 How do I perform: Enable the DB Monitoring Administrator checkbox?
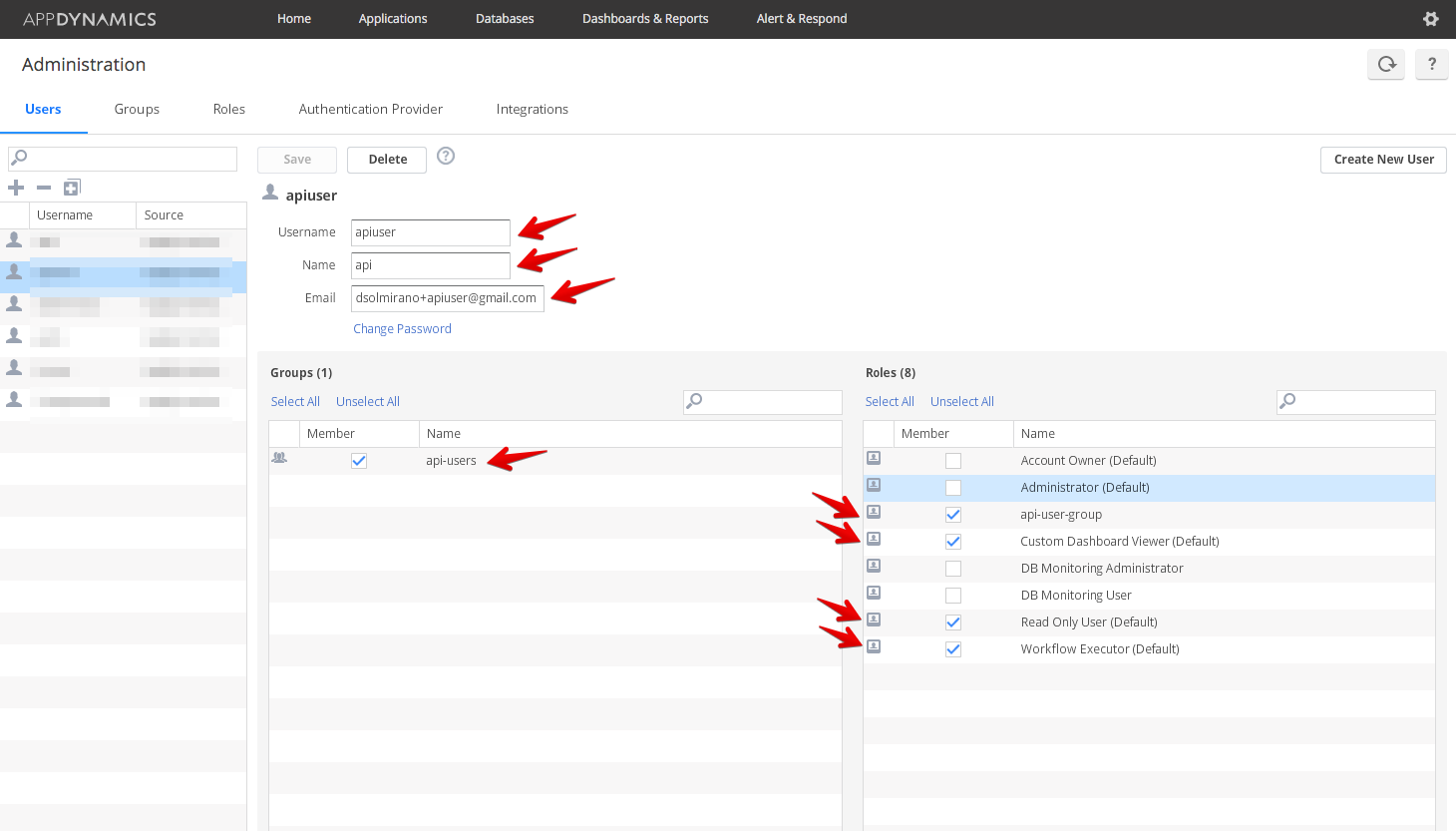(953, 569)
